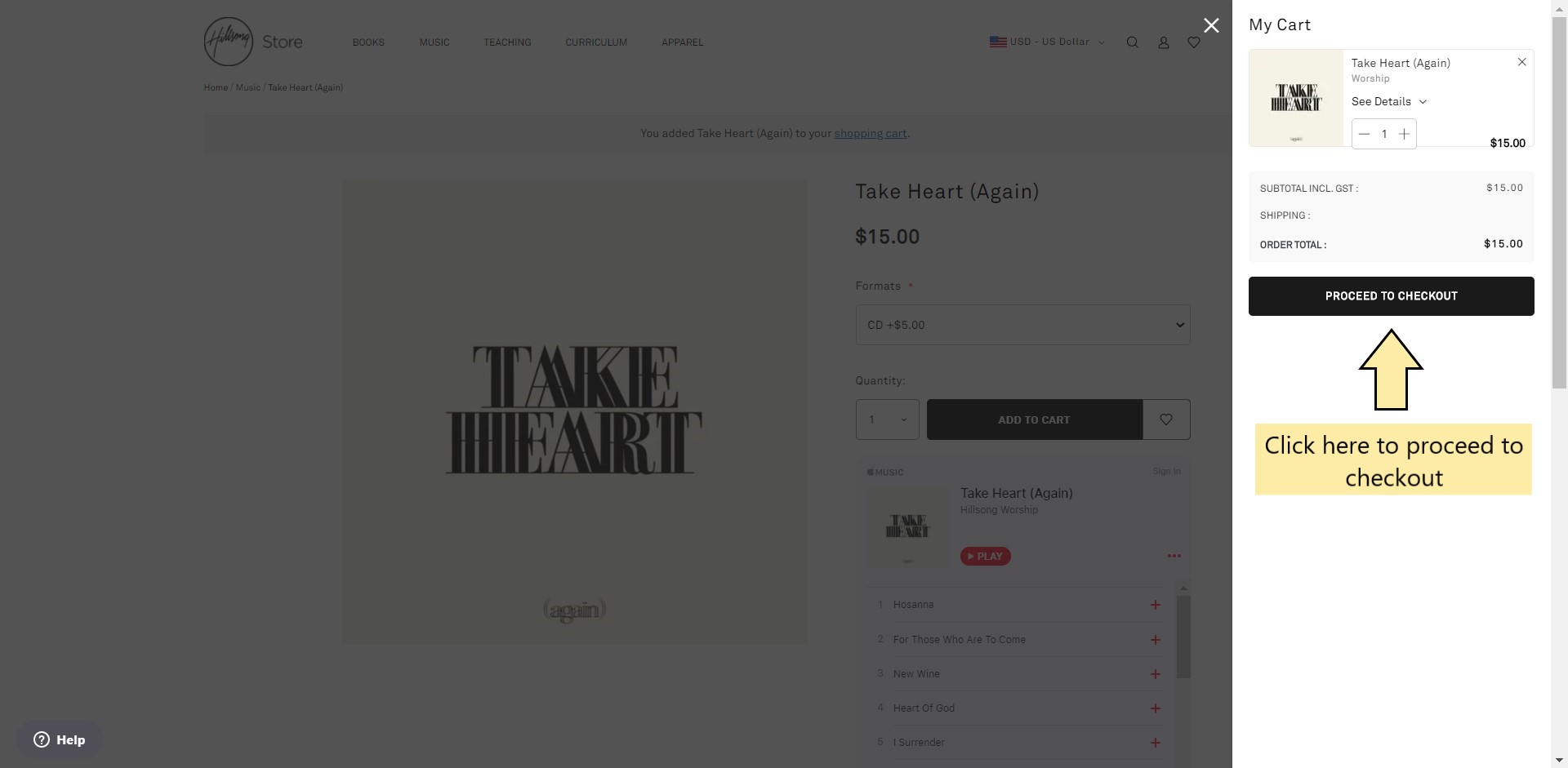This screenshot has width=1568, height=768.
Task: Follow the shopping cart link
Action: [871, 133]
